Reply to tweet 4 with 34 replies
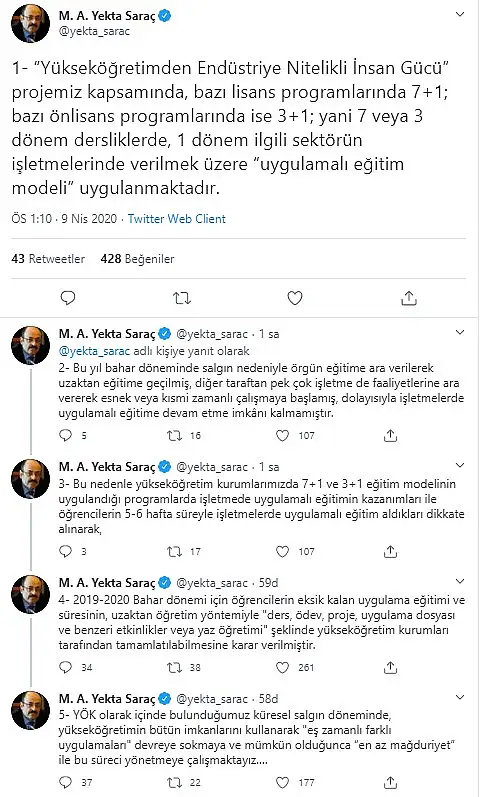The height and width of the screenshot is (797, 480). tap(66, 667)
